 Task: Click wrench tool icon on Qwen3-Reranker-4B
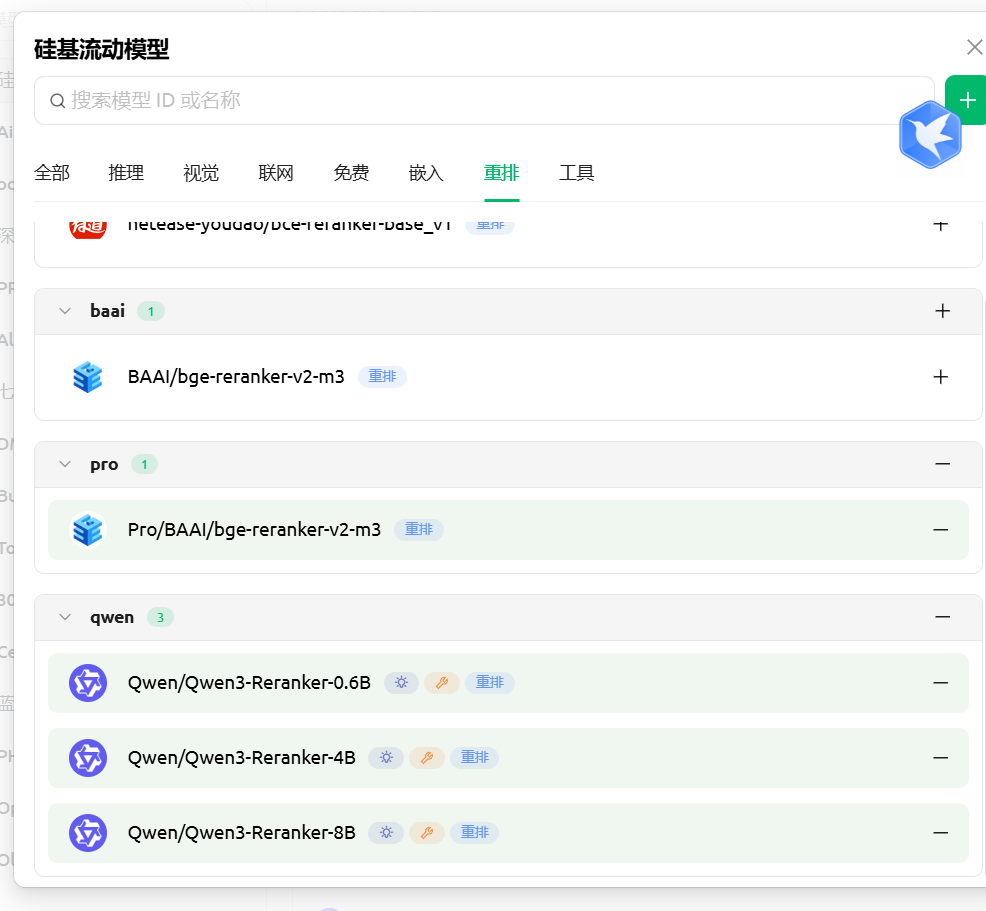click(x=426, y=758)
